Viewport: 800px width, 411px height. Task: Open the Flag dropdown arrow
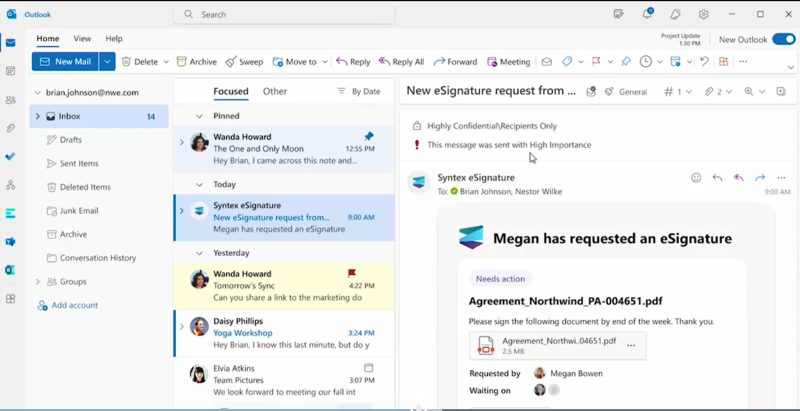pos(610,62)
